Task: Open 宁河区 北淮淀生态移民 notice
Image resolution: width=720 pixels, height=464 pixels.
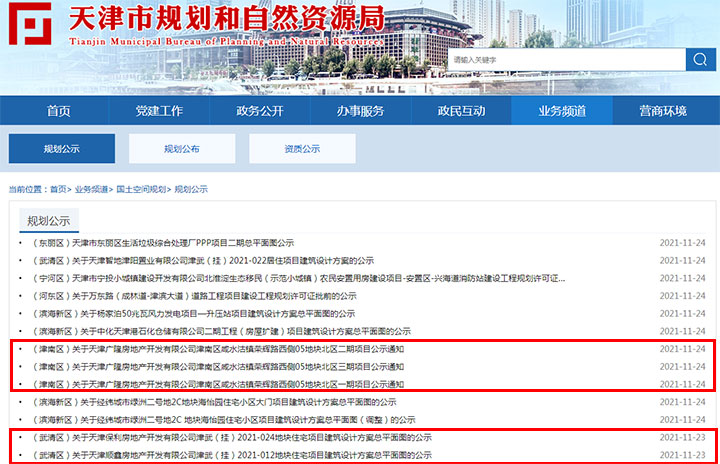Action: point(298,278)
